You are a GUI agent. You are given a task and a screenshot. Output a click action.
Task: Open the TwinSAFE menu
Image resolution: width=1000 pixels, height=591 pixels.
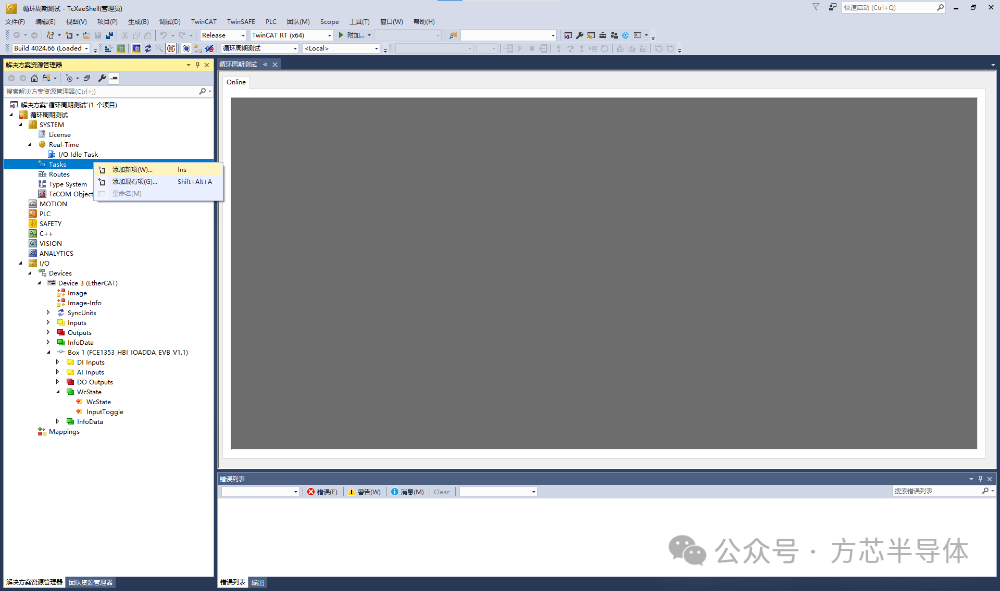coord(240,22)
